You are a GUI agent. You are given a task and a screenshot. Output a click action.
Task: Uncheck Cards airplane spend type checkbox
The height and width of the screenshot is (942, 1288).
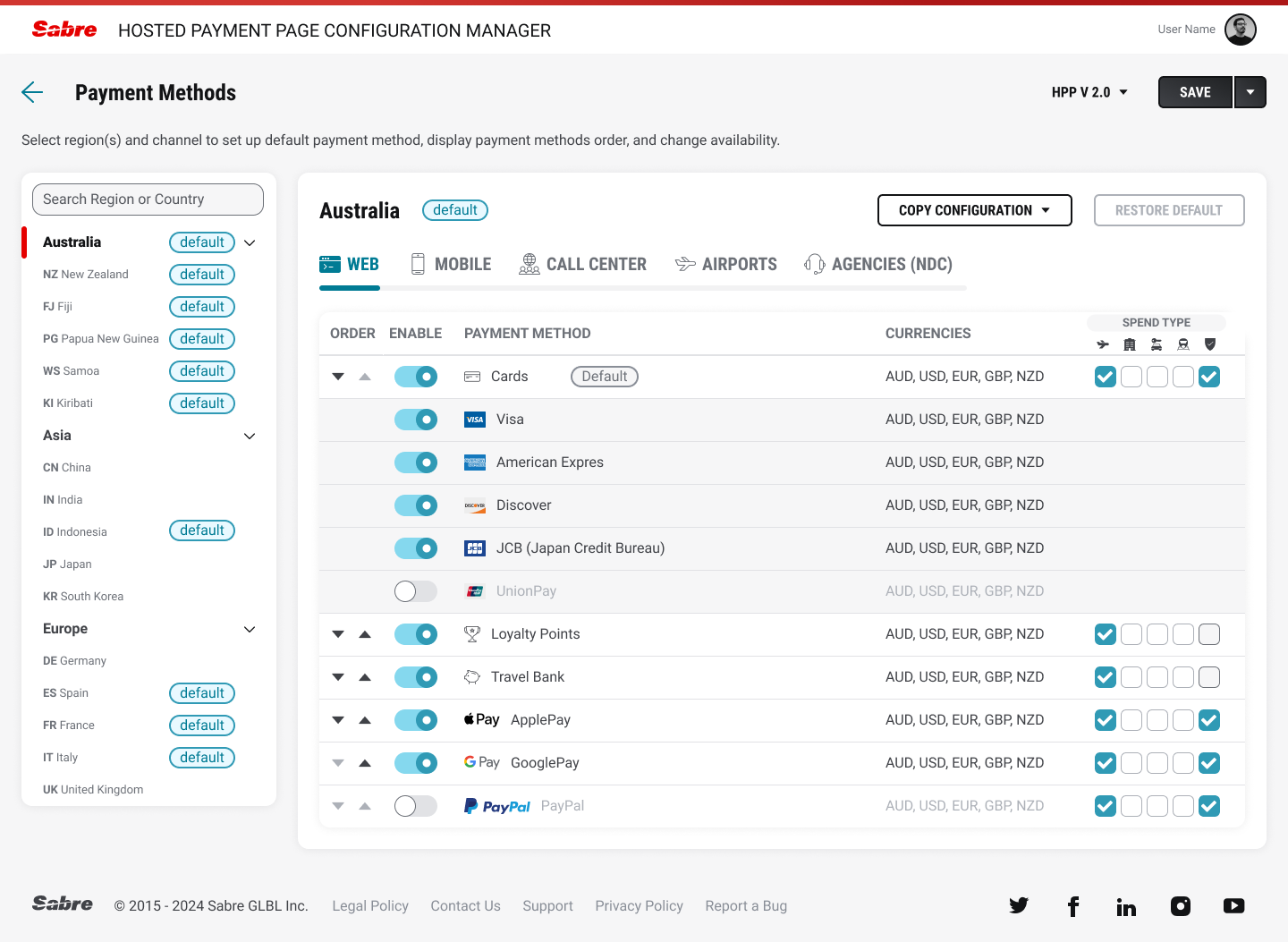[1106, 377]
